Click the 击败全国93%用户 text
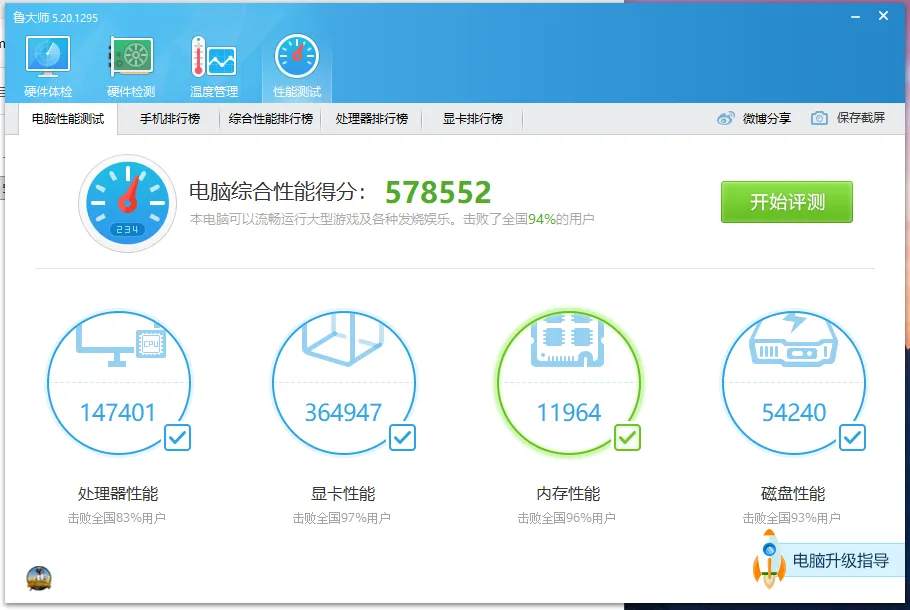 click(792, 518)
